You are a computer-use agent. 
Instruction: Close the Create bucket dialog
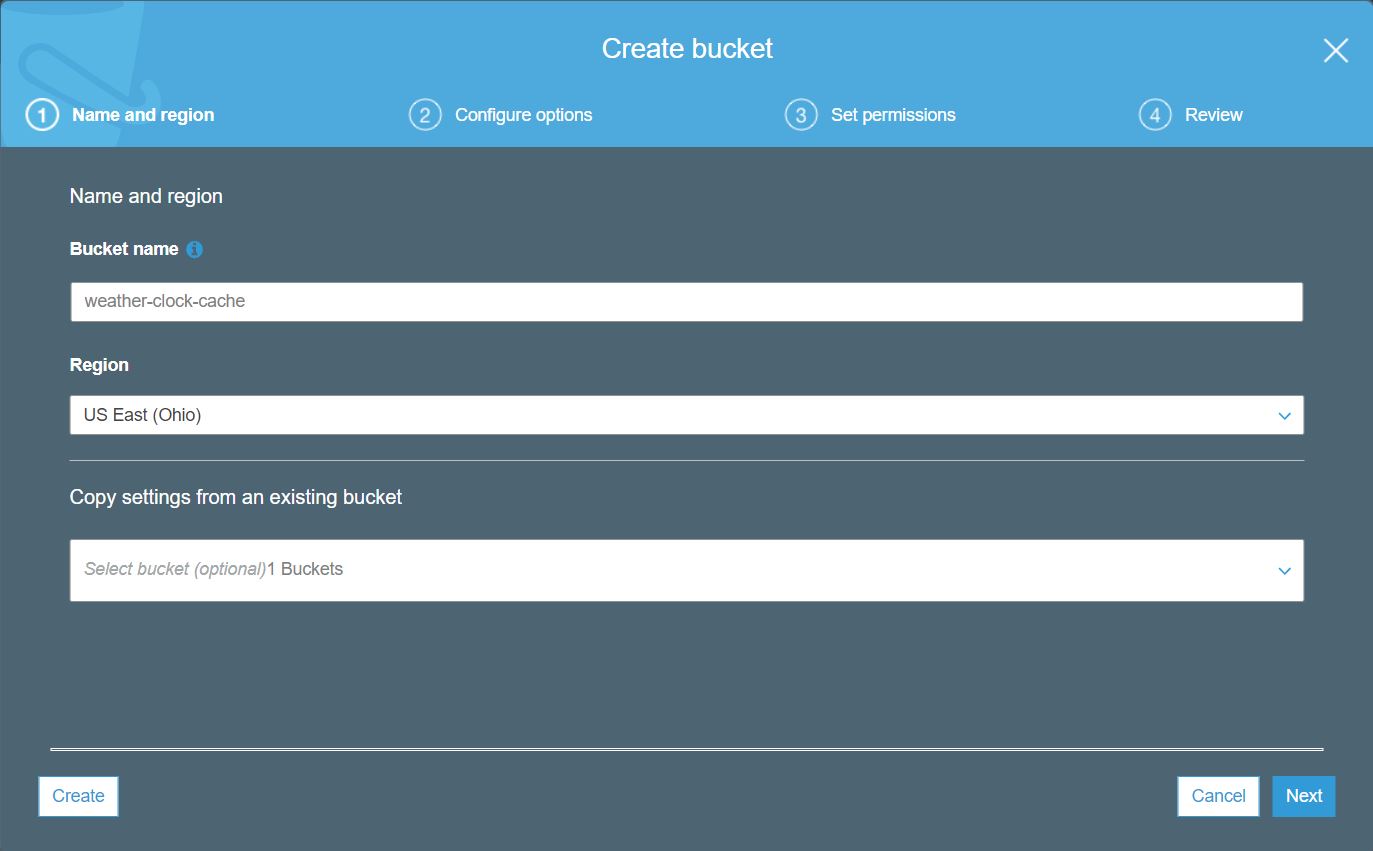click(1335, 51)
